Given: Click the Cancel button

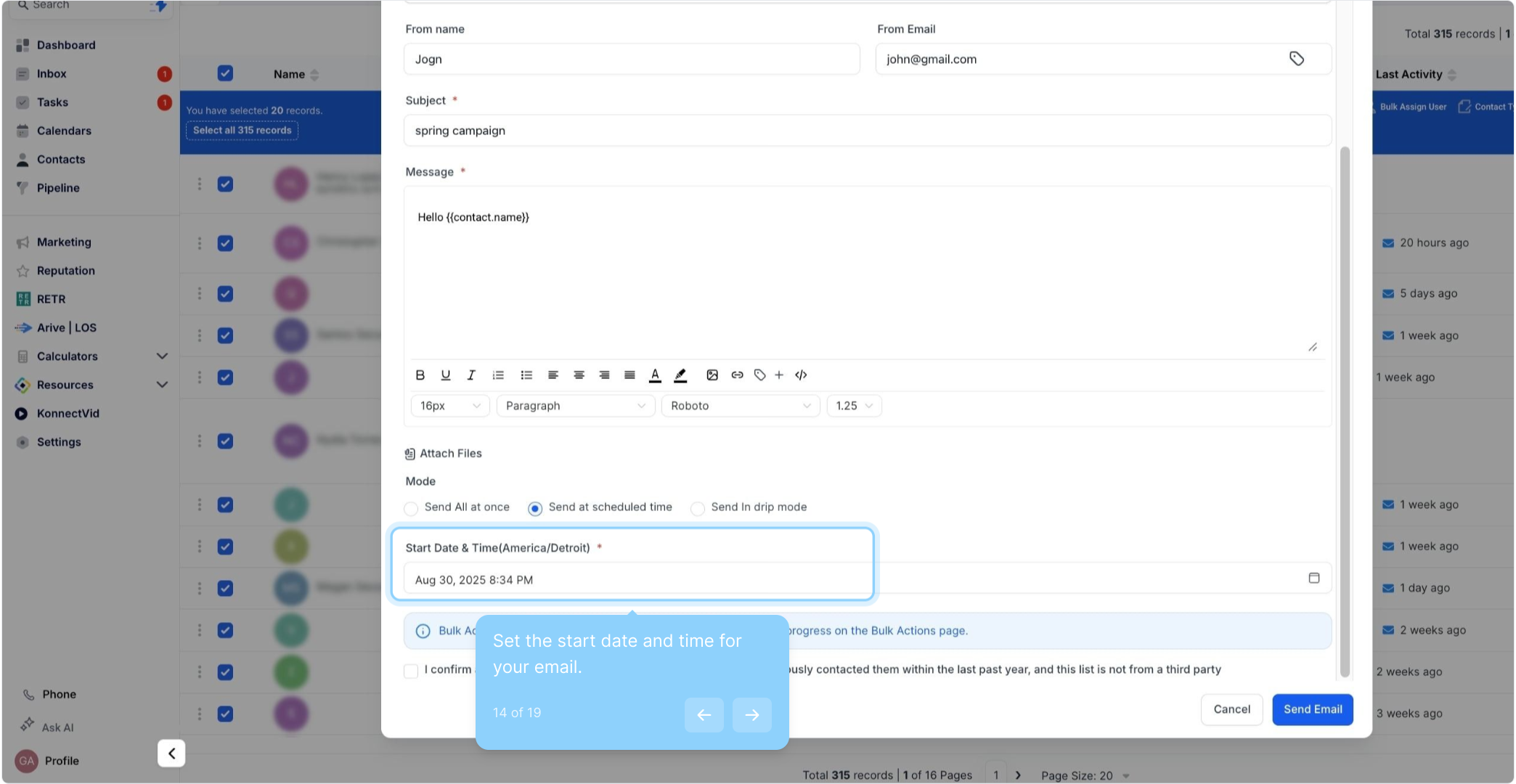Looking at the screenshot, I should (x=1231, y=710).
